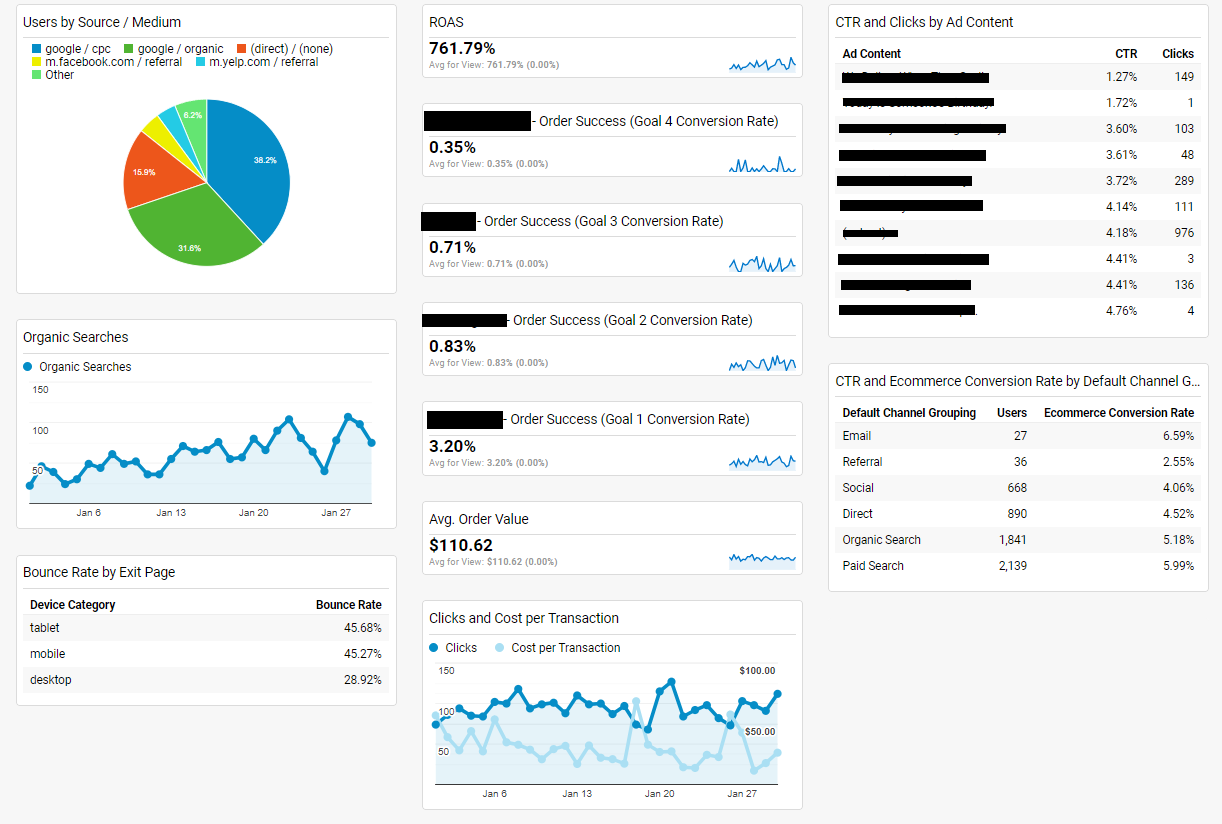
Task: Open the CTR and Clicks by Ad Content title
Action: pyautogui.click(x=924, y=22)
